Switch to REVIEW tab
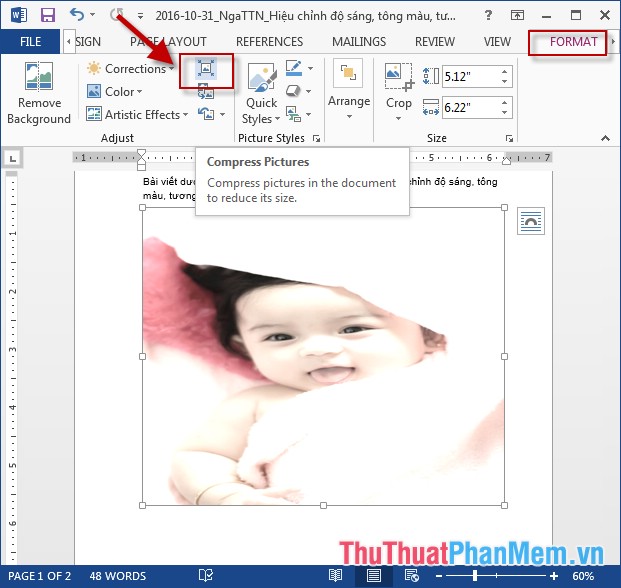This screenshot has width=621, height=588. [x=435, y=42]
